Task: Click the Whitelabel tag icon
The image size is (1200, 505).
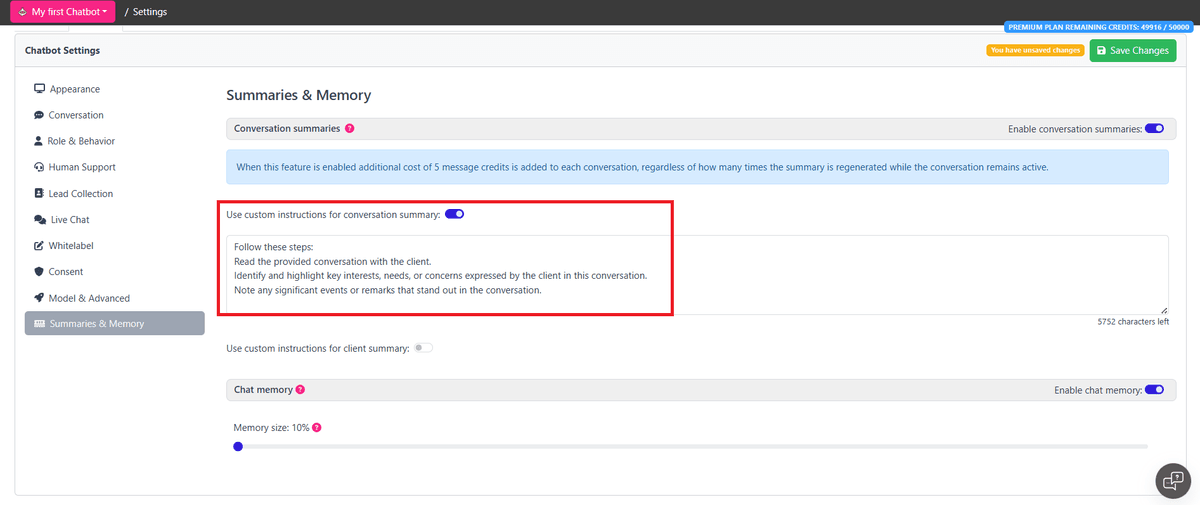Action: coord(39,245)
